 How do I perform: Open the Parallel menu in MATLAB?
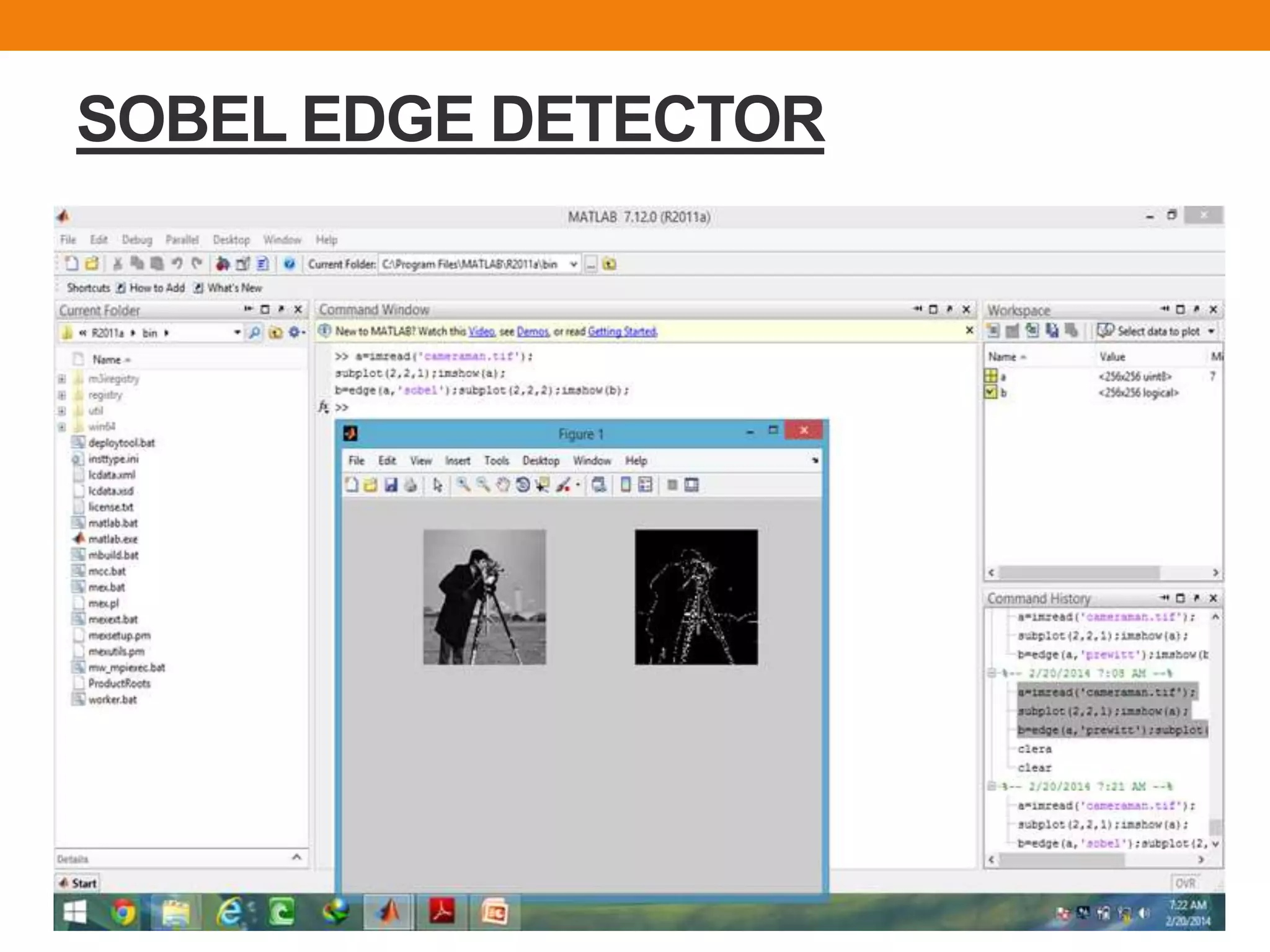click(182, 240)
